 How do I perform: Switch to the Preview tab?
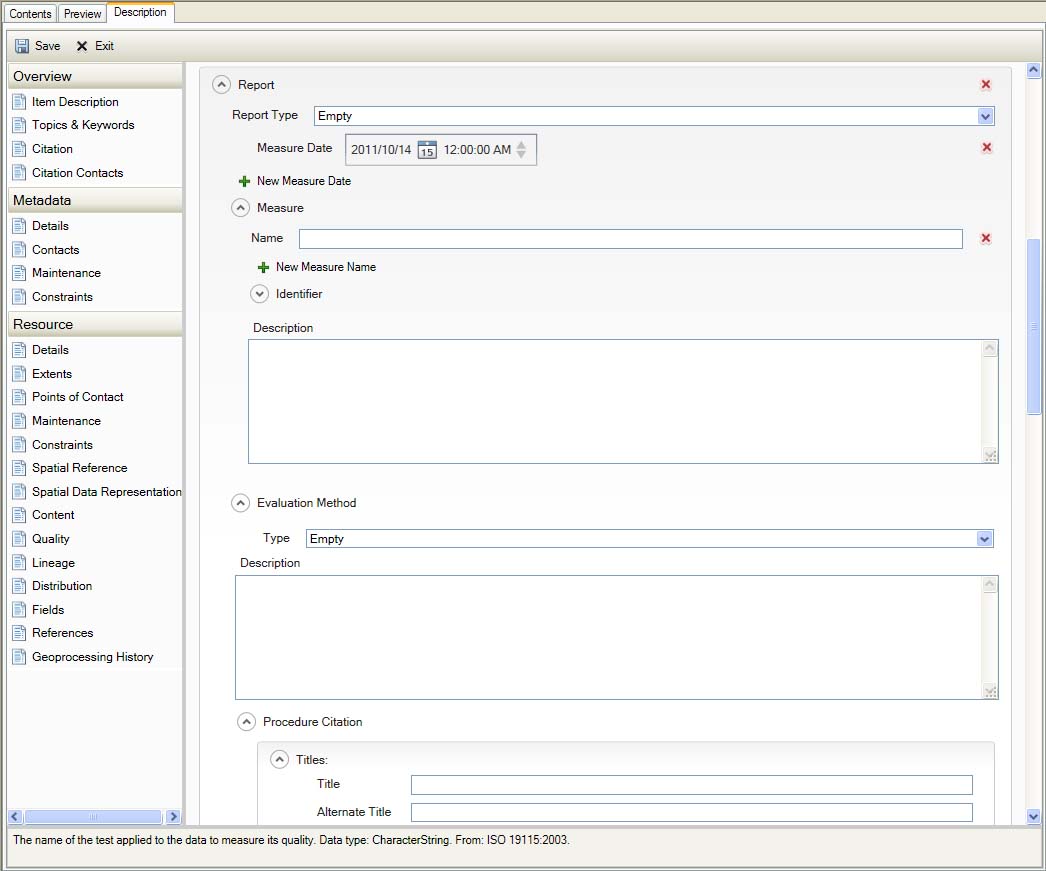tap(82, 14)
